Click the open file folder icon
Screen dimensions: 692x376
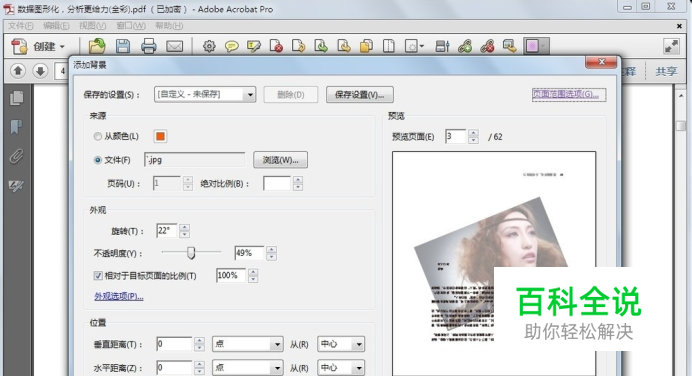(x=97, y=46)
